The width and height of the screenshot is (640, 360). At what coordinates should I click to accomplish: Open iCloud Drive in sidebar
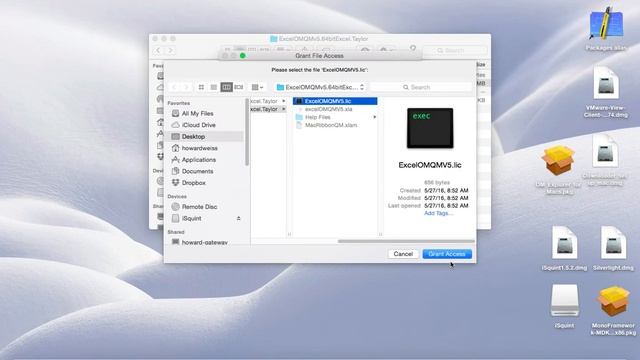[x=198, y=125]
